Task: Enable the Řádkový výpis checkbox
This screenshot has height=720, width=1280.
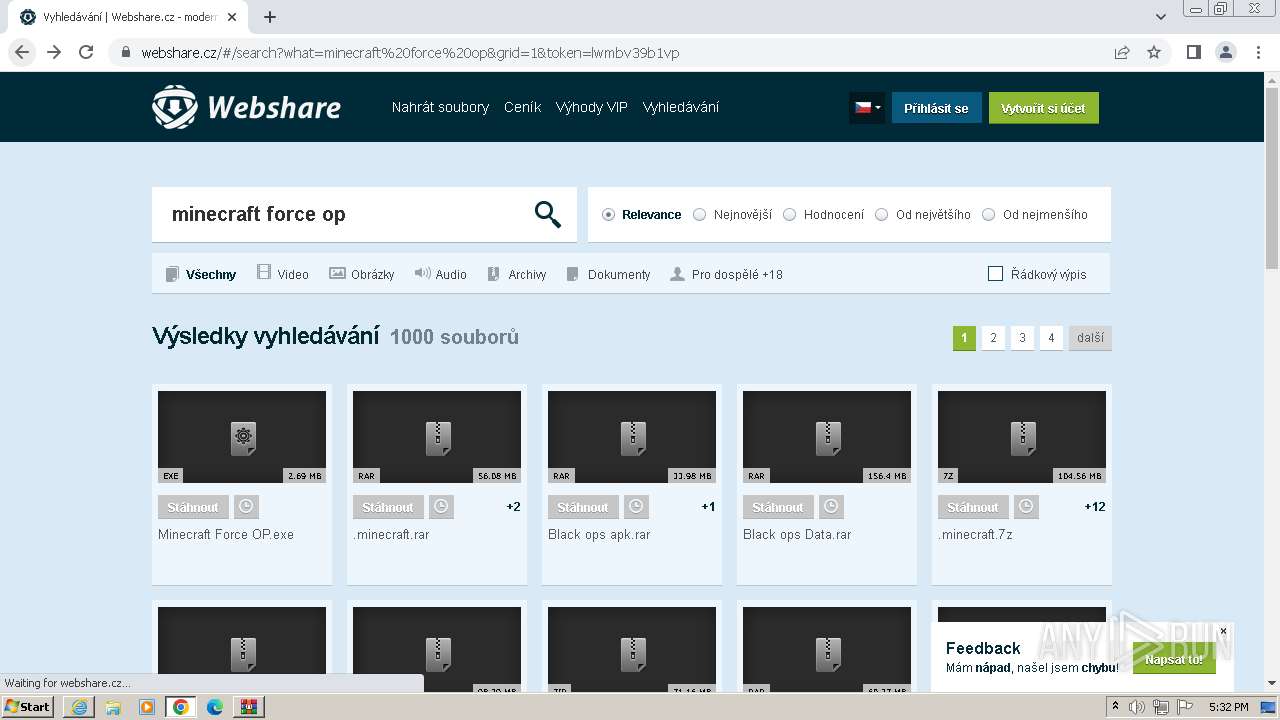Action: (995, 274)
